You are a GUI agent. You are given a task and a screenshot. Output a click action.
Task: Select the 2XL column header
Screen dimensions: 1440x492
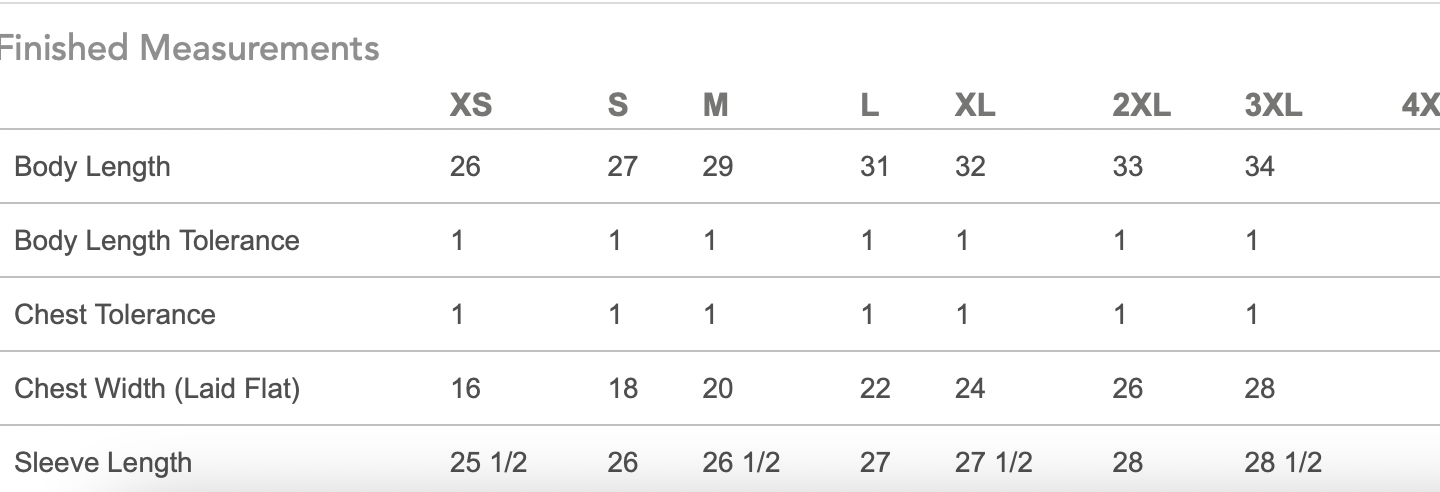click(1141, 105)
